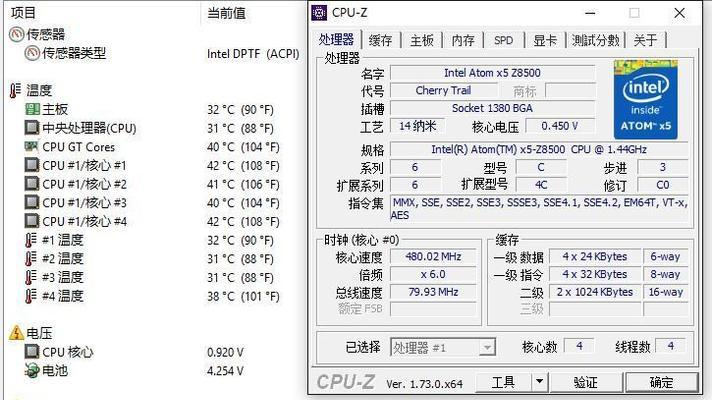Switch to the 主板 tab in CPU-Z
This screenshot has height=400, width=712.
pos(422,40)
